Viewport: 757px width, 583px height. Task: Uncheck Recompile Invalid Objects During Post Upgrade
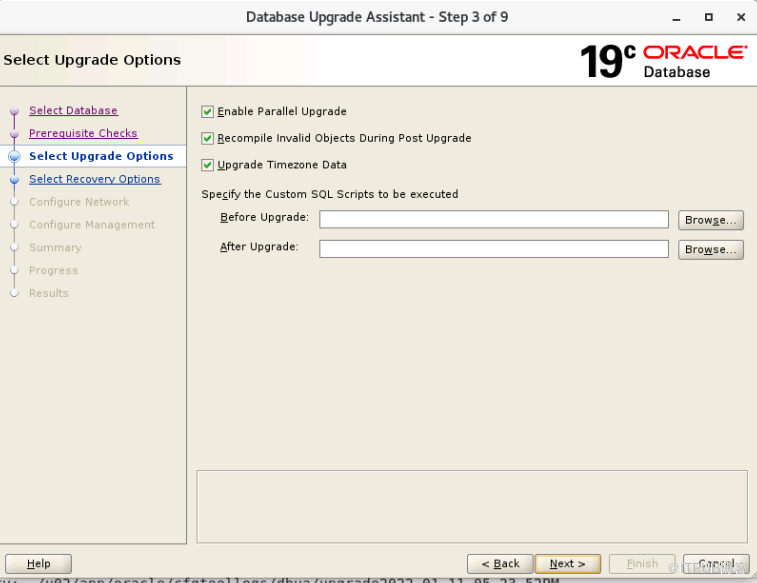208,139
